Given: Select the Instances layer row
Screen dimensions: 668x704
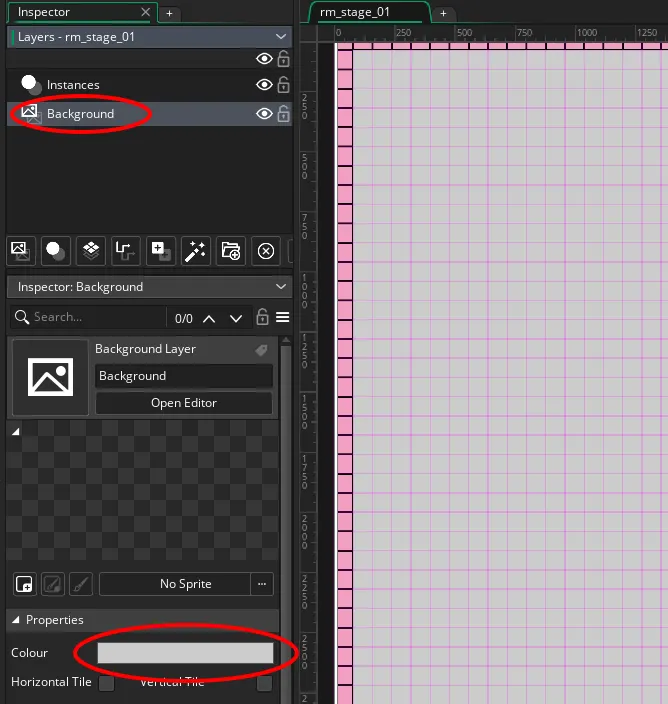Looking at the screenshot, I should click(149, 84).
